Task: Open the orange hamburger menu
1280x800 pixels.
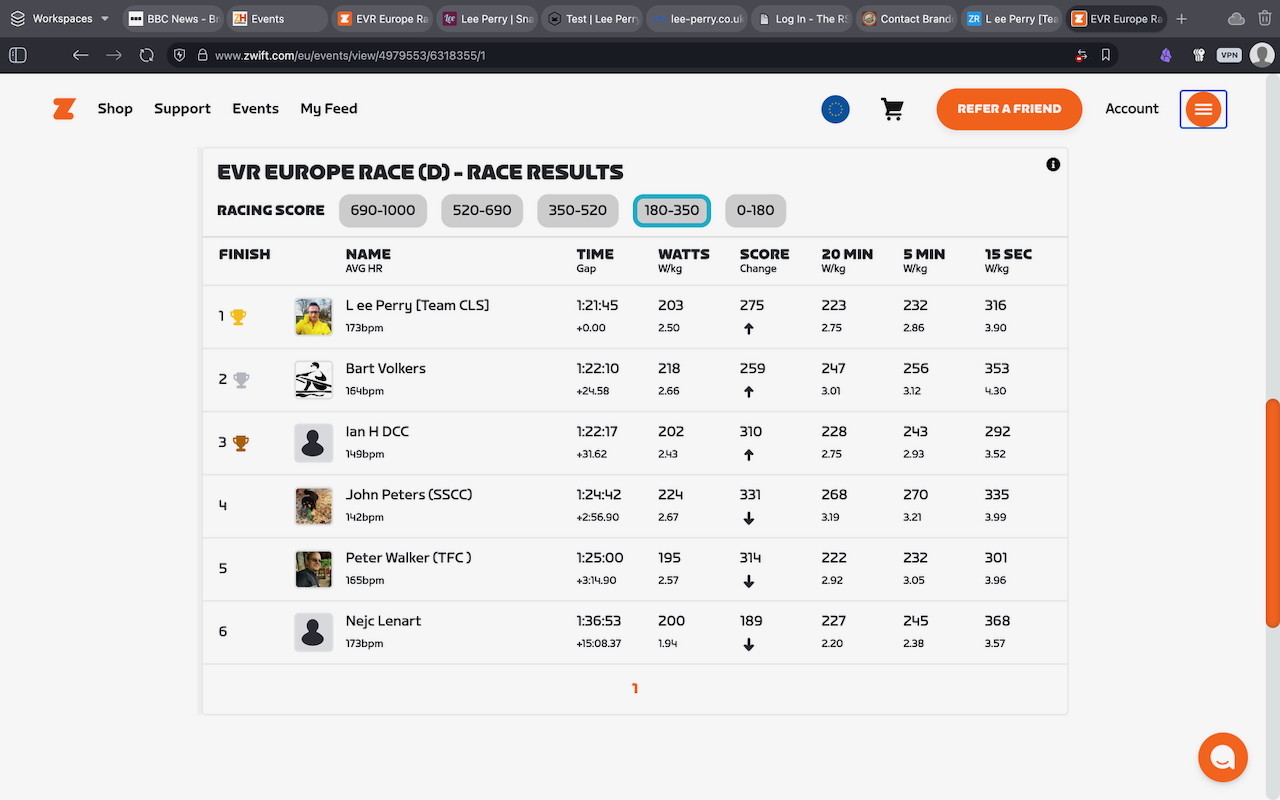Action: click(x=1203, y=109)
